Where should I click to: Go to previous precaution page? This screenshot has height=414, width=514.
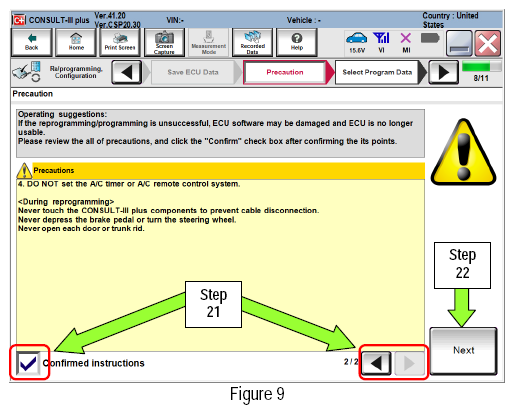(376, 363)
